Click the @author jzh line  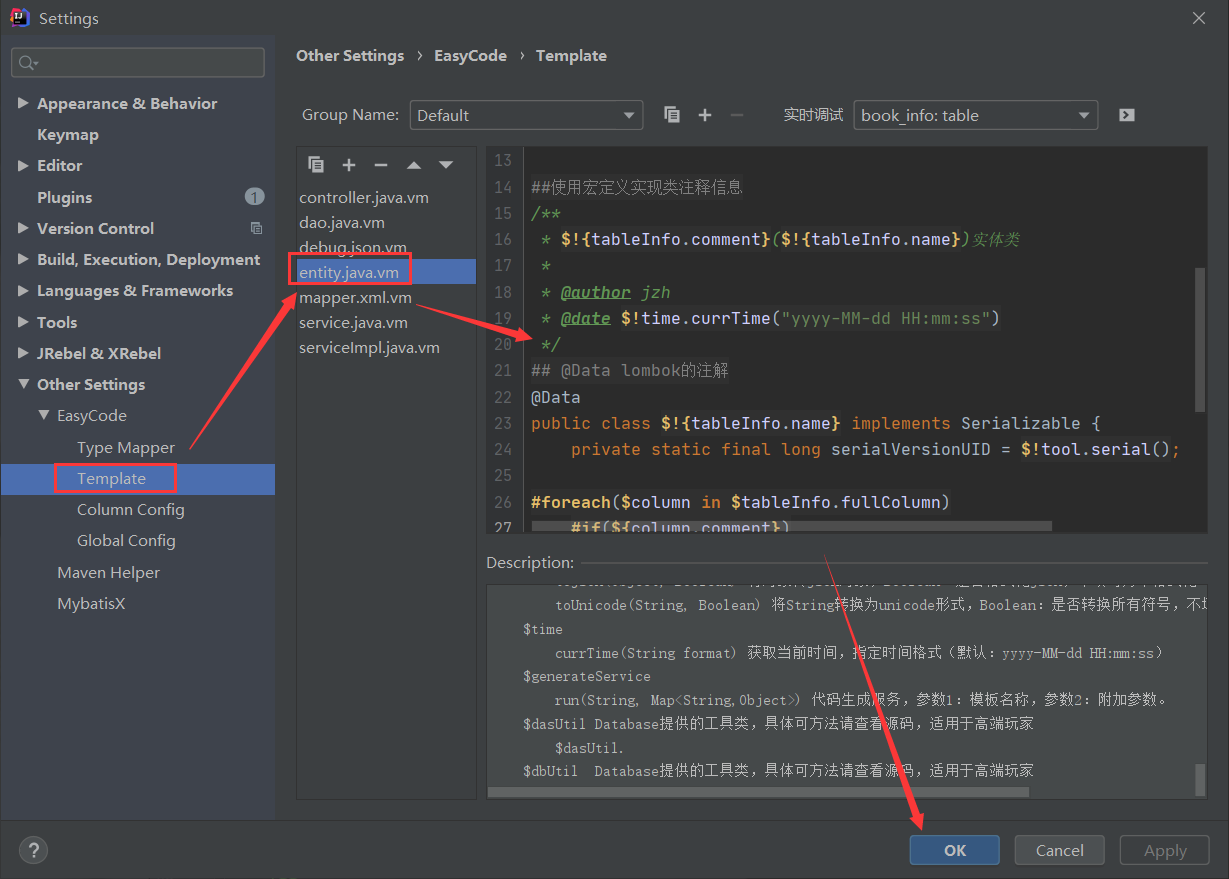tap(606, 293)
